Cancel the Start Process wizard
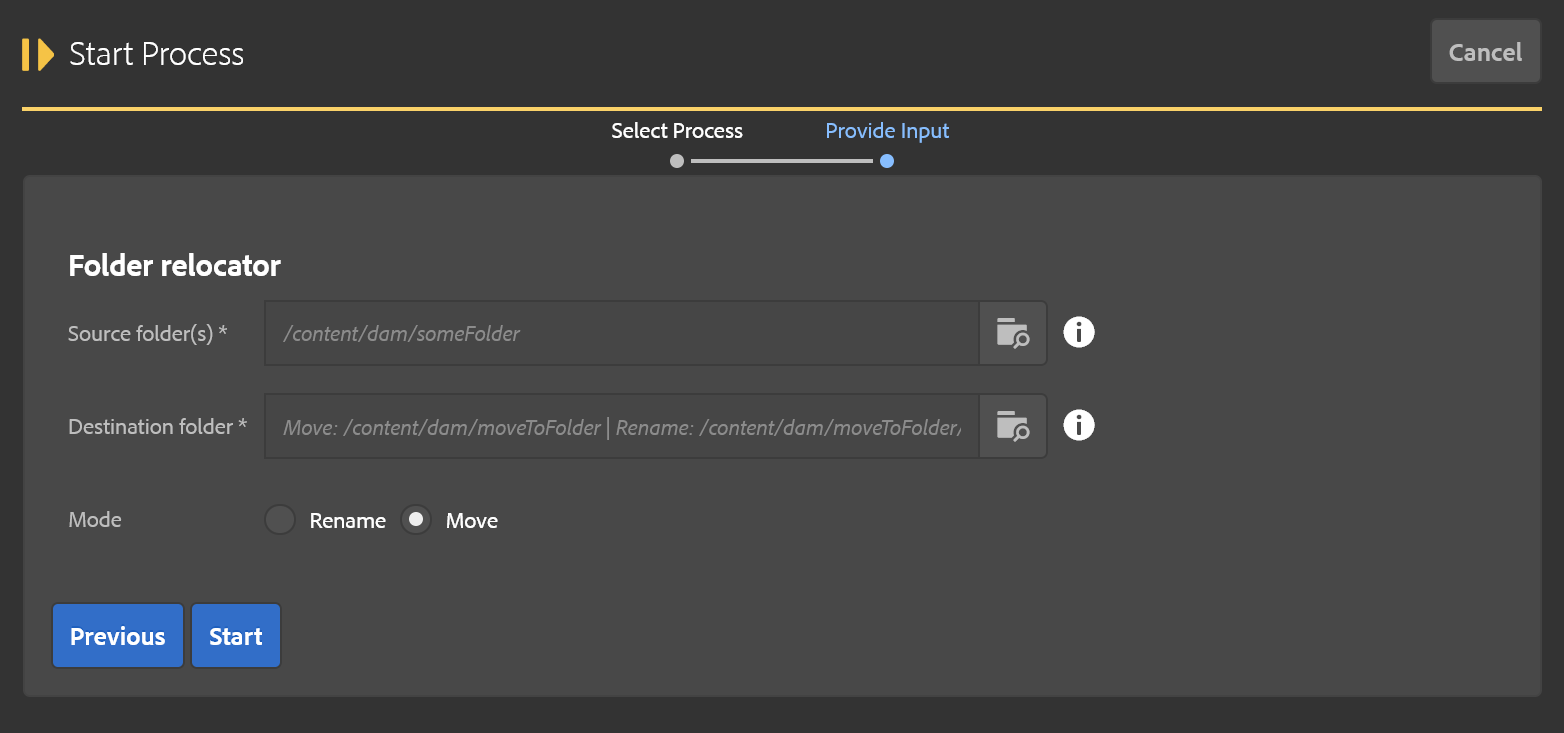1564x733 pixels. [x=1485, y=52]
